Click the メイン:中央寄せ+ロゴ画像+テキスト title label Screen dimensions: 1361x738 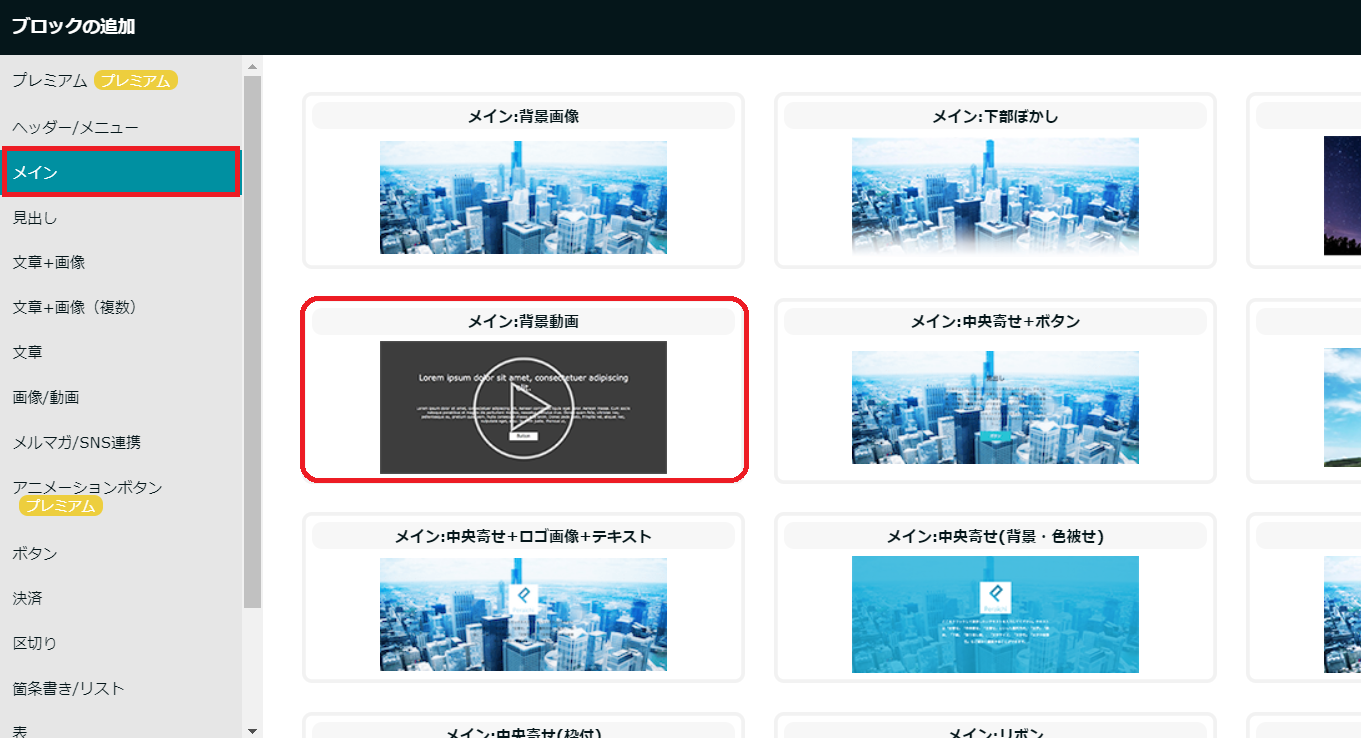523,537
